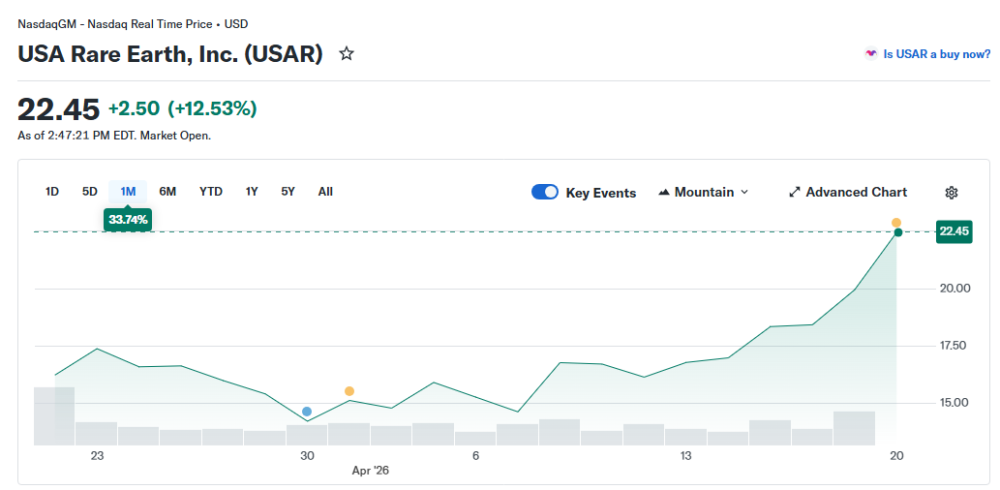Click the purple heart icon beside USAR buy link

point(871,54)
